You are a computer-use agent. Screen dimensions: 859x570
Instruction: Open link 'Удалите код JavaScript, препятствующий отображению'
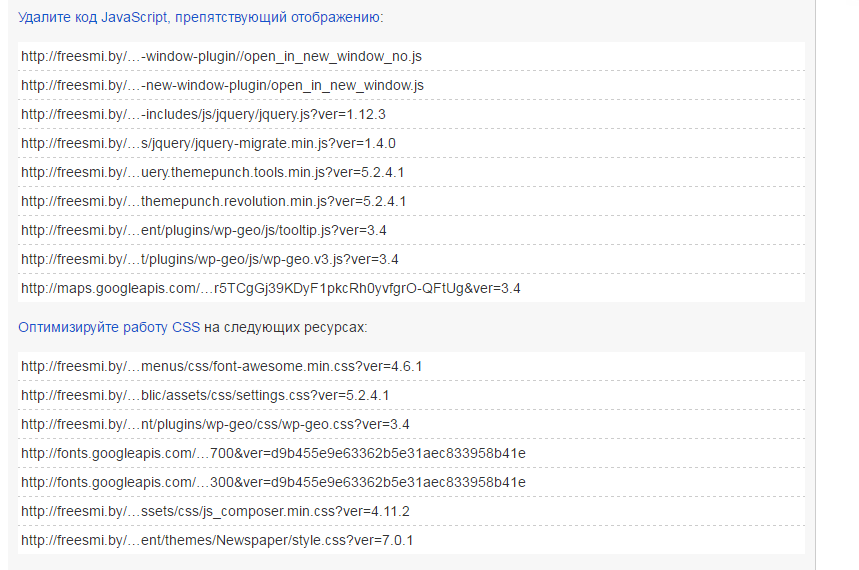(x=201, y=18)
